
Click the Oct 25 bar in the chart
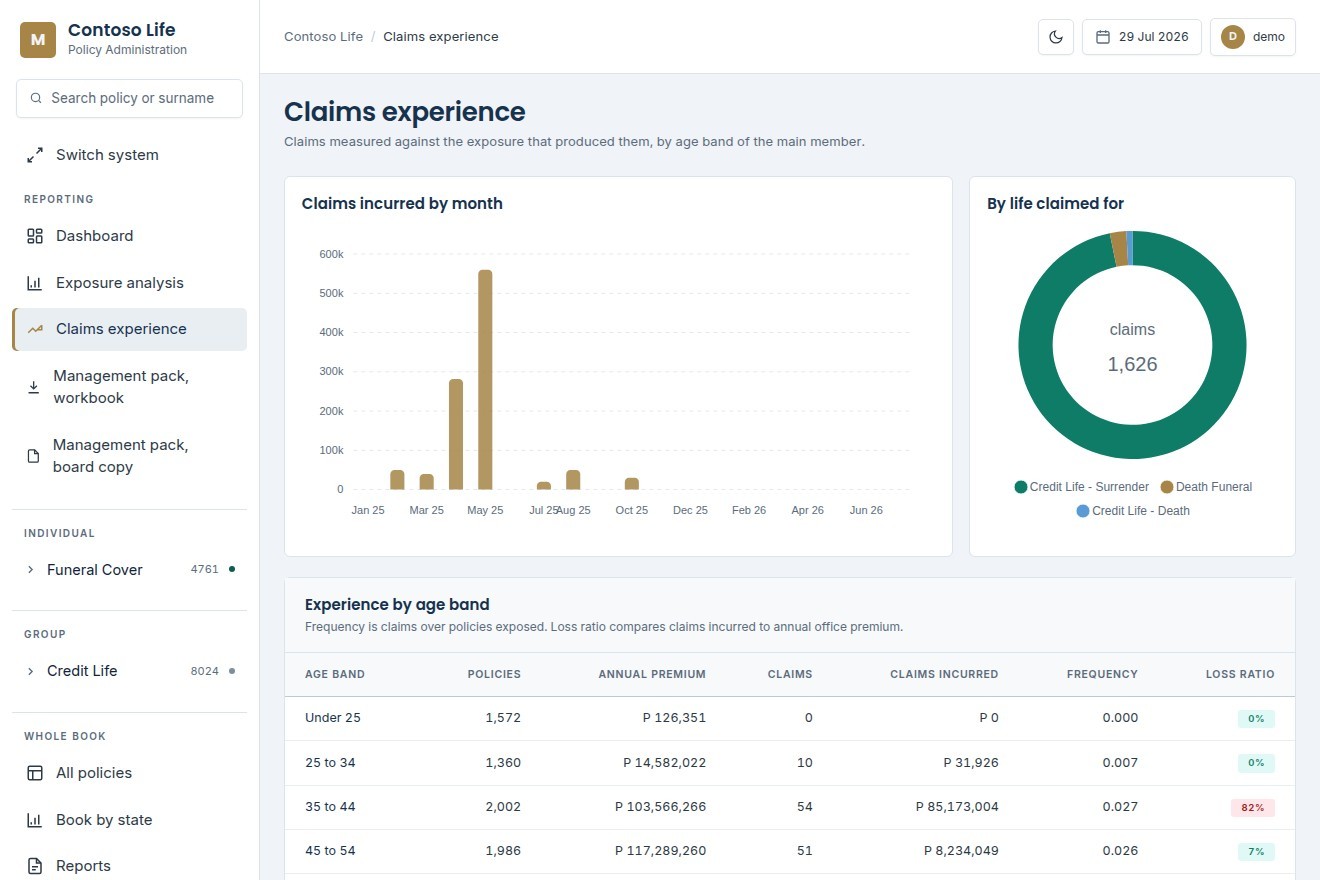tap(632, 484)
